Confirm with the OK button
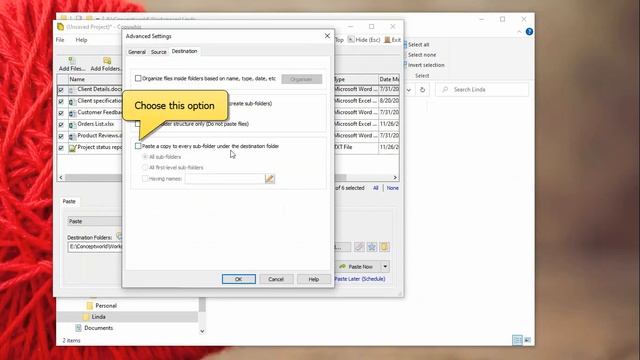Image resolution: width=640 pixels, height=360 pixels. [239, 279]
